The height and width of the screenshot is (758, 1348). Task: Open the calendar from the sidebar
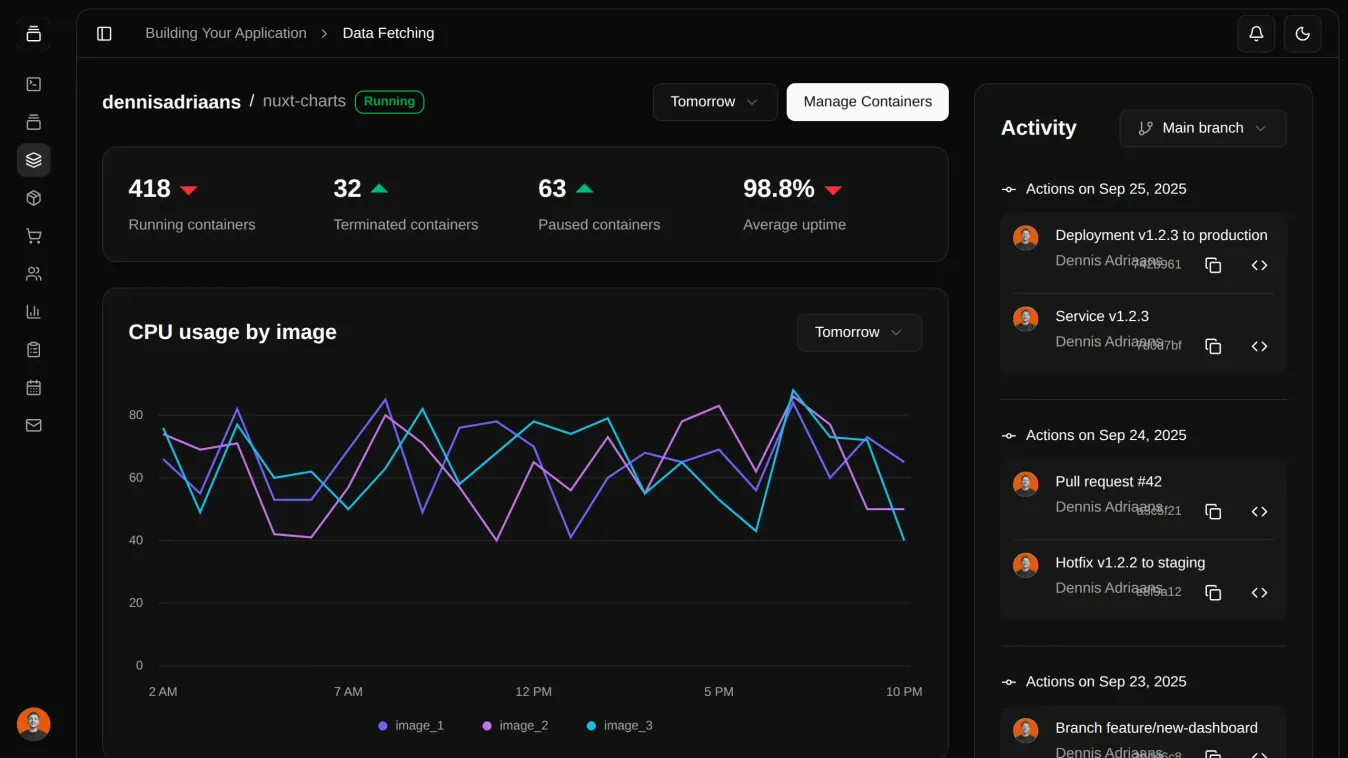point(33,387)
